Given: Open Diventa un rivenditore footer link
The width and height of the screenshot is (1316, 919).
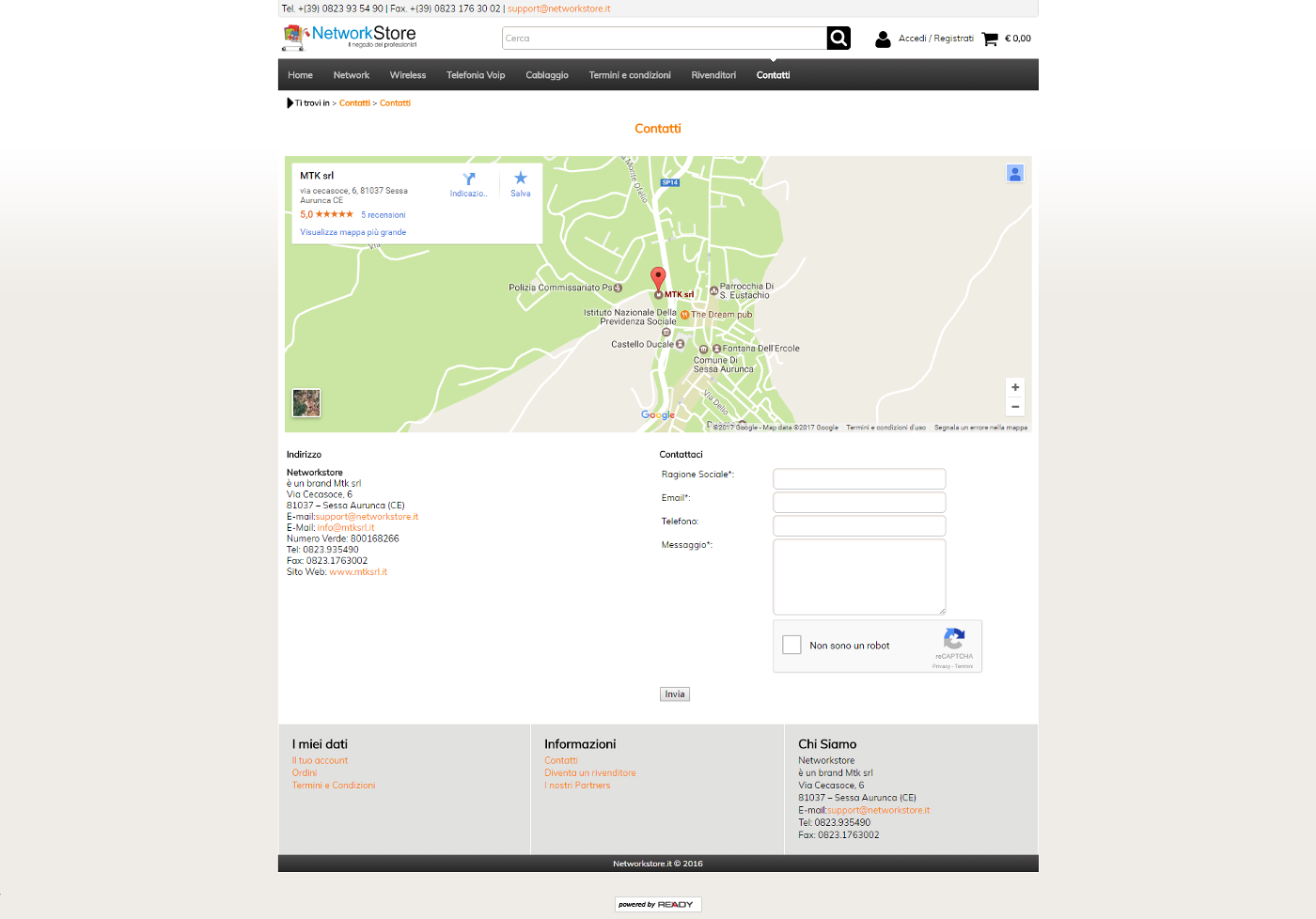Looking at the screenshot, I should coord(590,773).
